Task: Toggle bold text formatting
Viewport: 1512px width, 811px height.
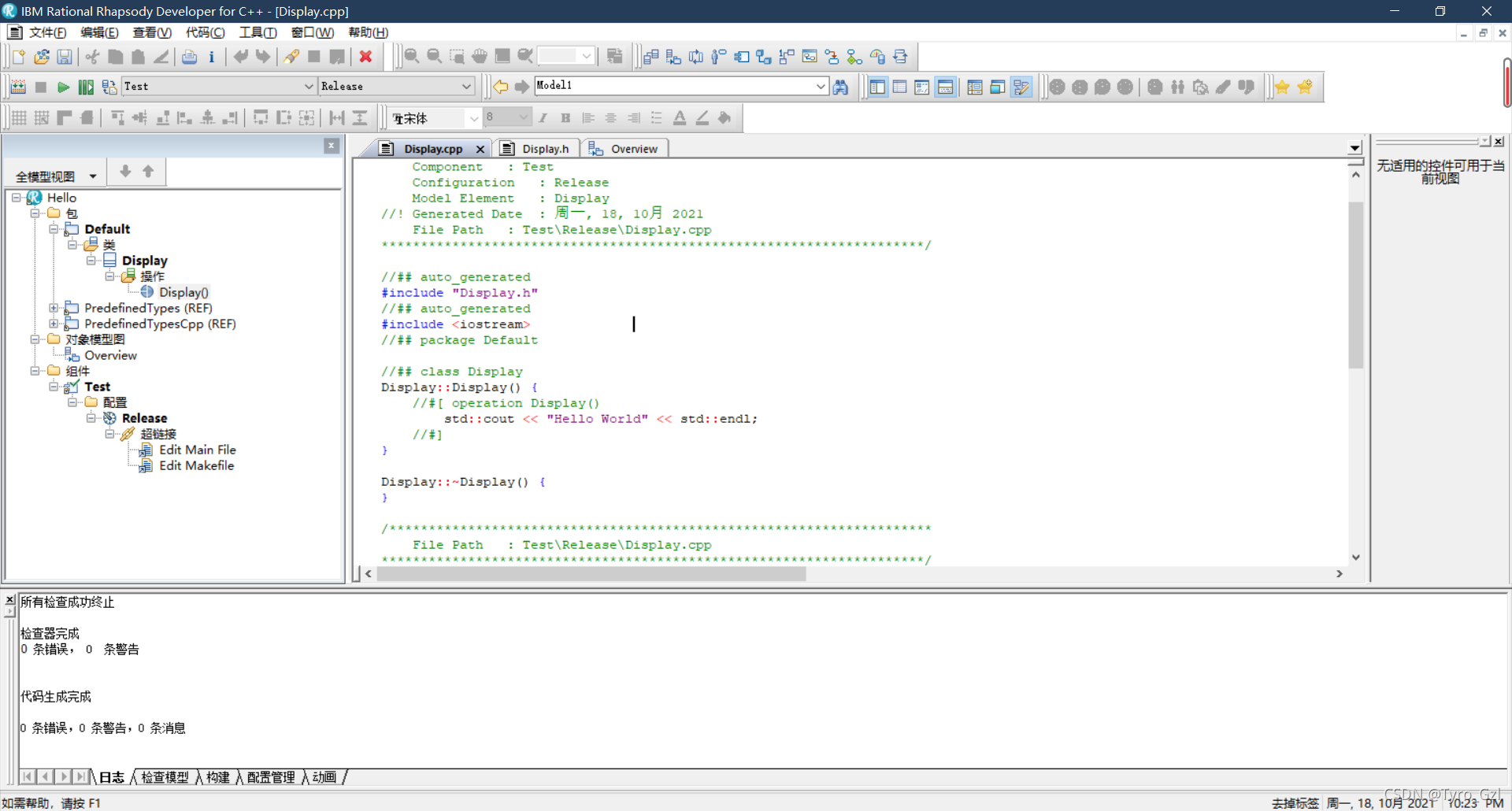Action: pyautogui.click(x=565, y=117)
